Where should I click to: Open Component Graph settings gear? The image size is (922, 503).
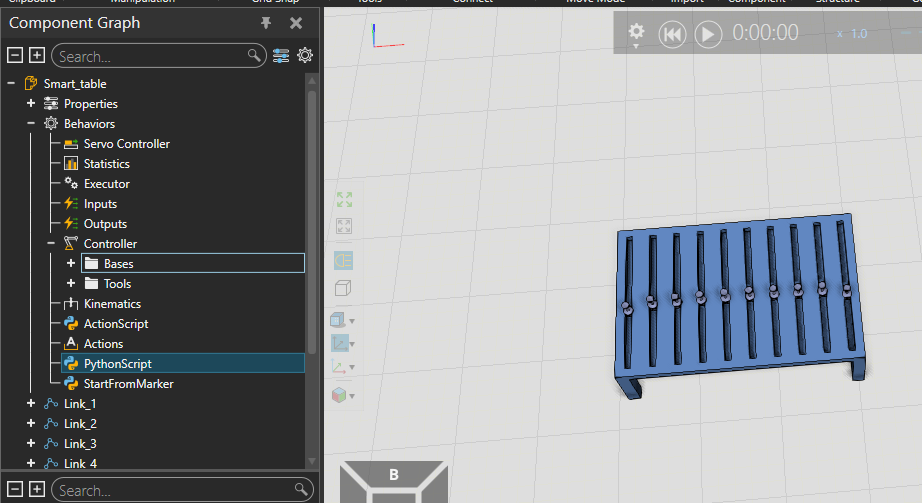[305, 55]
